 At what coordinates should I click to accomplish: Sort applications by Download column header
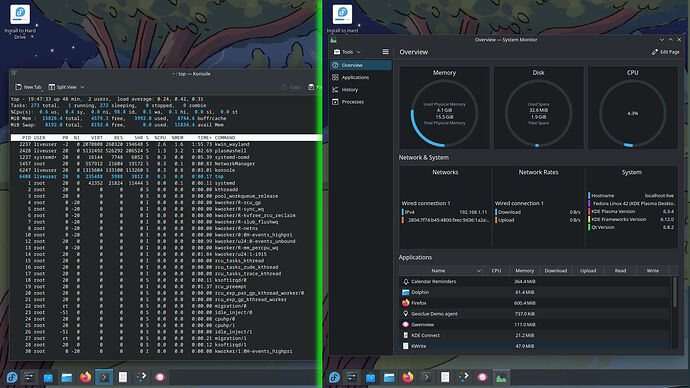pyautogui.click(x=556, y=271)
